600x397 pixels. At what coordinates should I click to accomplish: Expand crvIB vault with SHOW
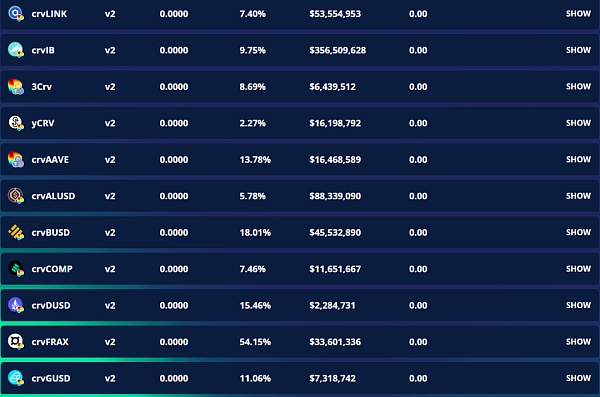(x=578, y=50)
